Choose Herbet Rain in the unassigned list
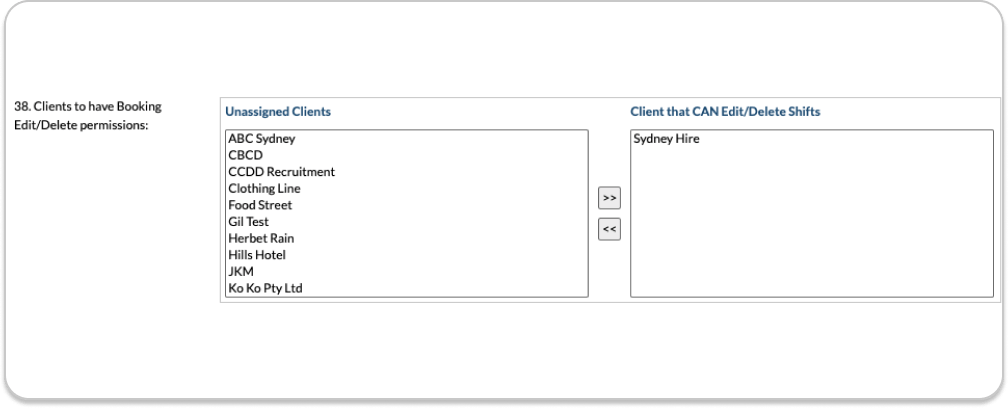The width and height of the screenshot is (1008, 408). click(x=261, y=238)
